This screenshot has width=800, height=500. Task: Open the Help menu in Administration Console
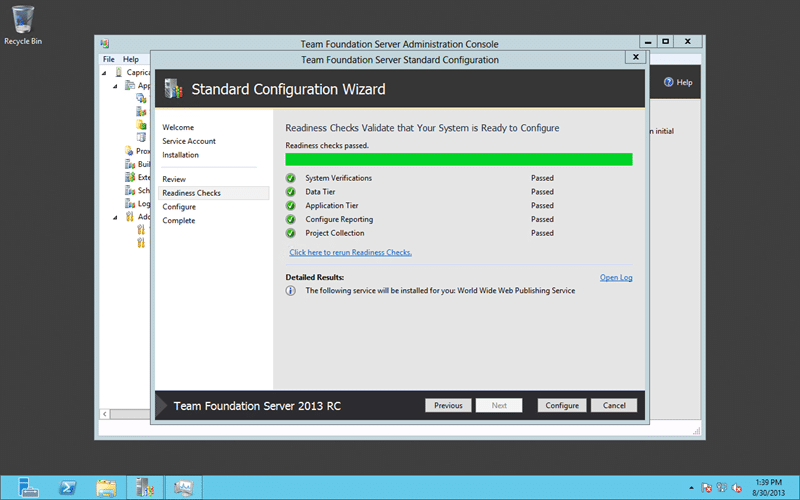tap(131, 59)
